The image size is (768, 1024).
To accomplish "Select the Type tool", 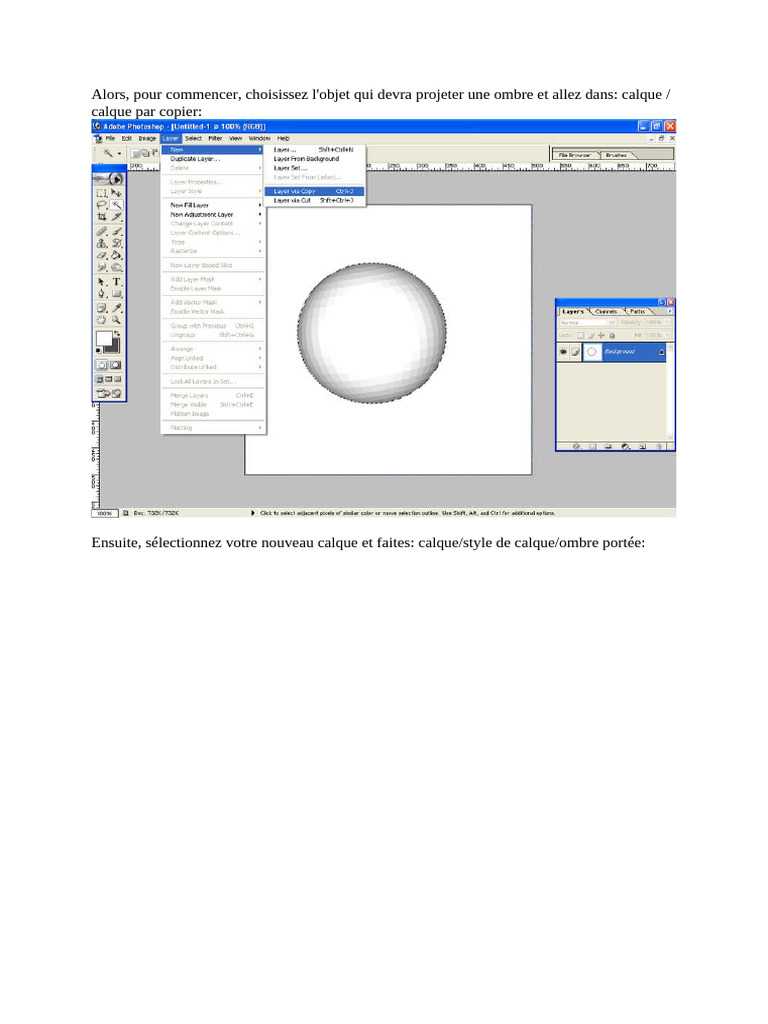I will (116, 281).
